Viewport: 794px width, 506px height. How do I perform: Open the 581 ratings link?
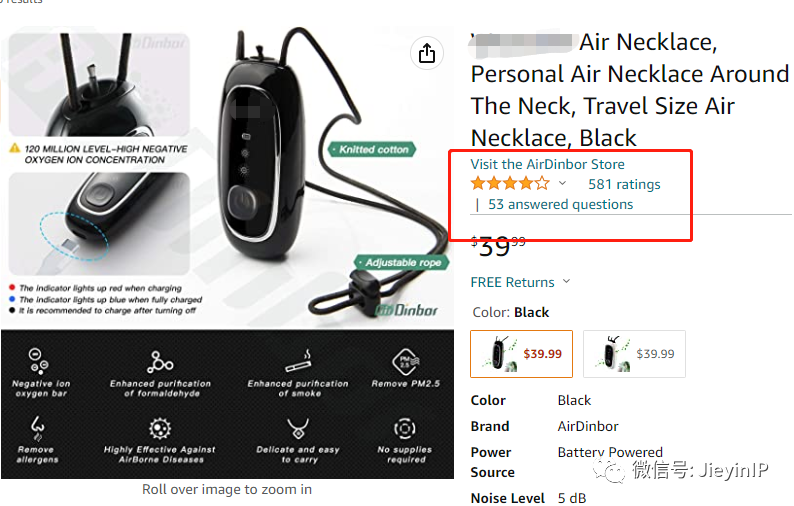pyautogui.click(x=624, y=184)
